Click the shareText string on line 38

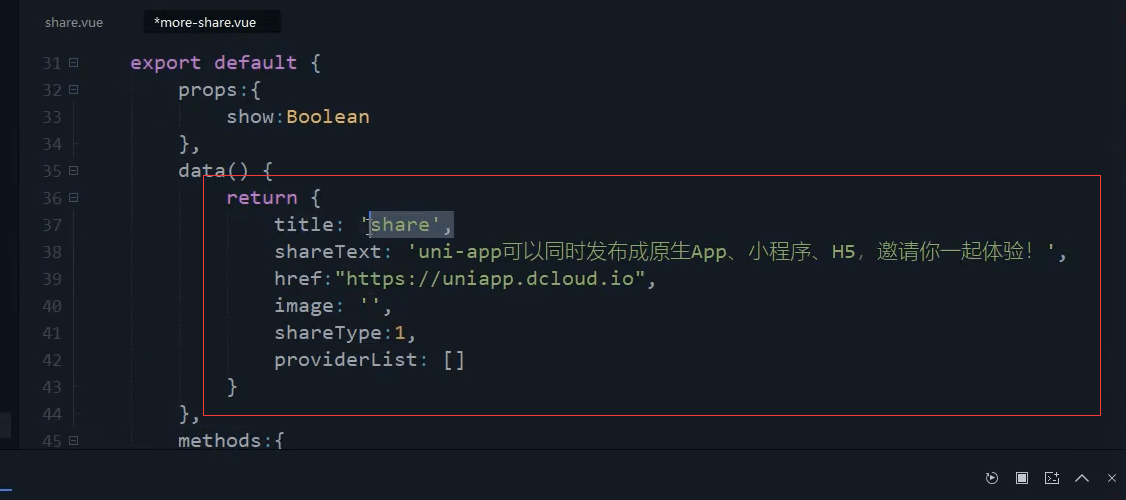coord(732,252)
